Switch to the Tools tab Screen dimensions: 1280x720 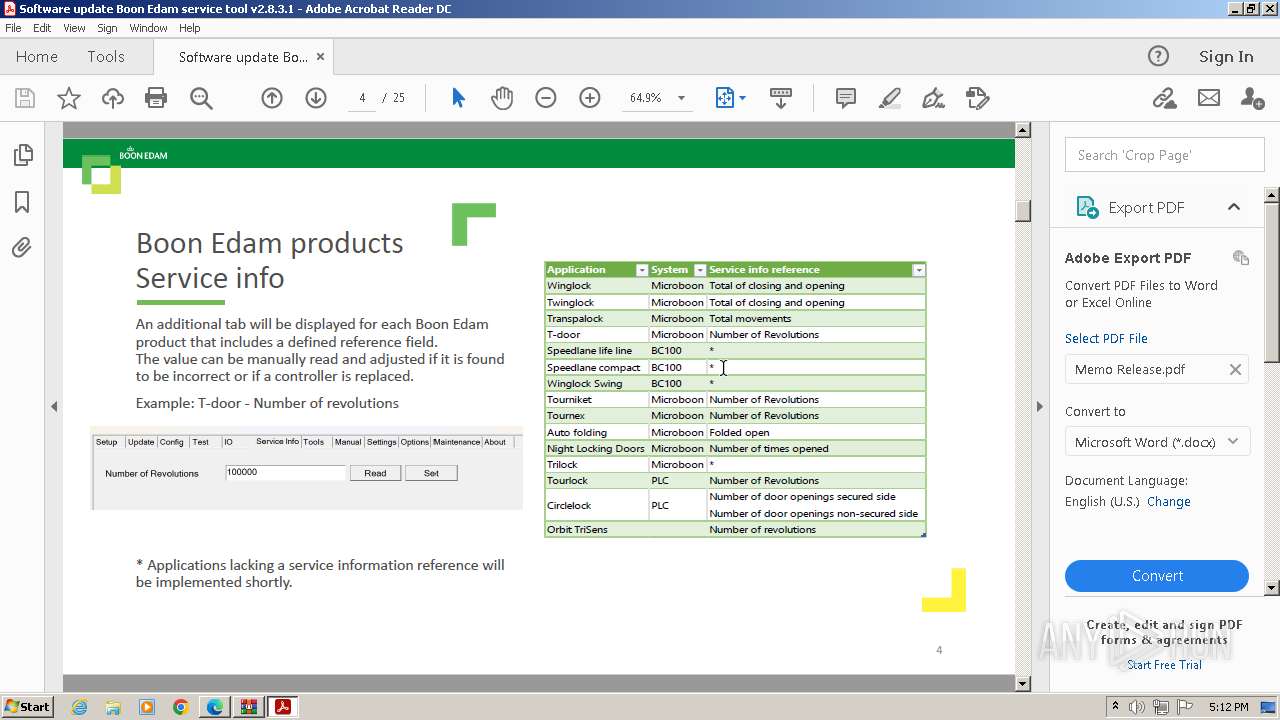point(106,57)
